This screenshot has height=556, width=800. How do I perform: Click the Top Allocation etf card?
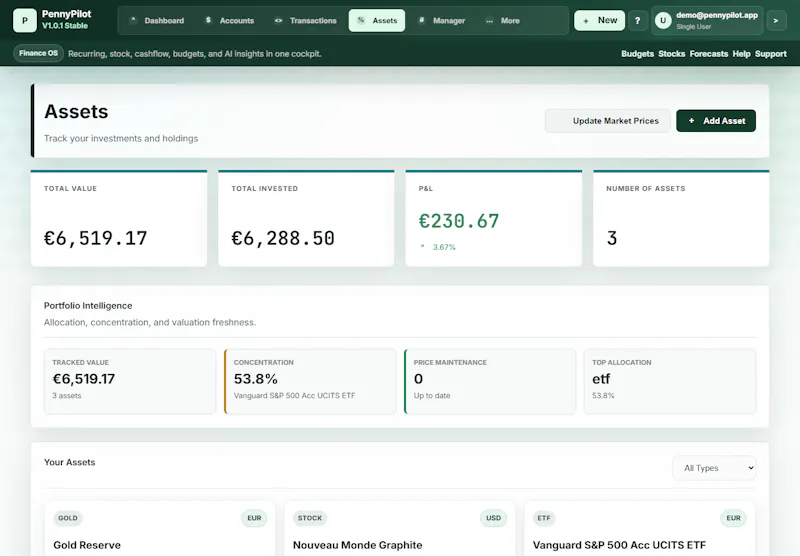pyautogui.click(x=670, y=381)
